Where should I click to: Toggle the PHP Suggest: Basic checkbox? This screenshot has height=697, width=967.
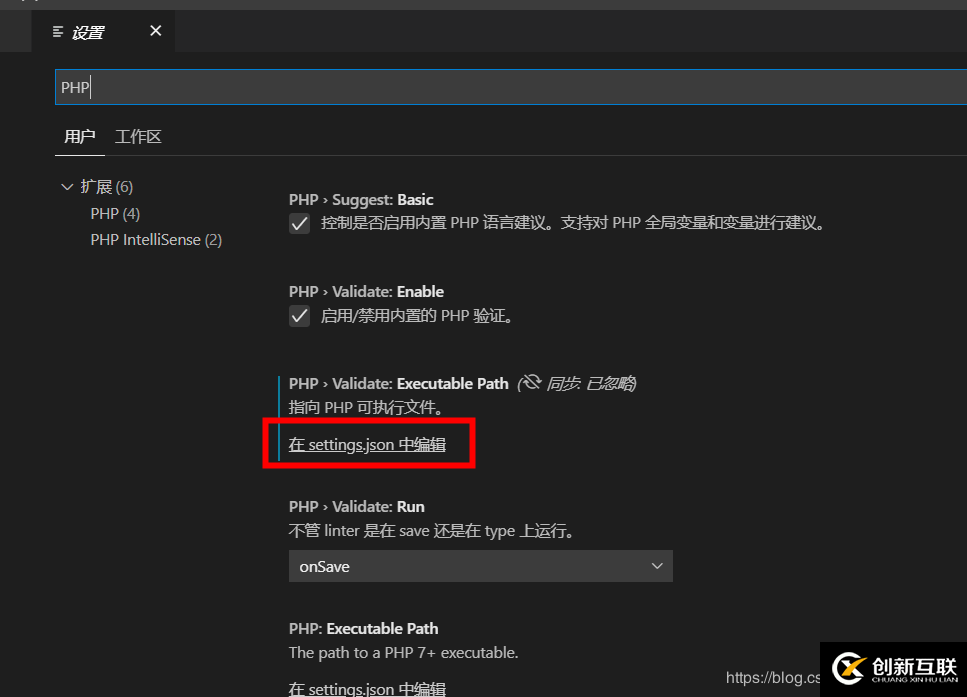pos(300,223)
